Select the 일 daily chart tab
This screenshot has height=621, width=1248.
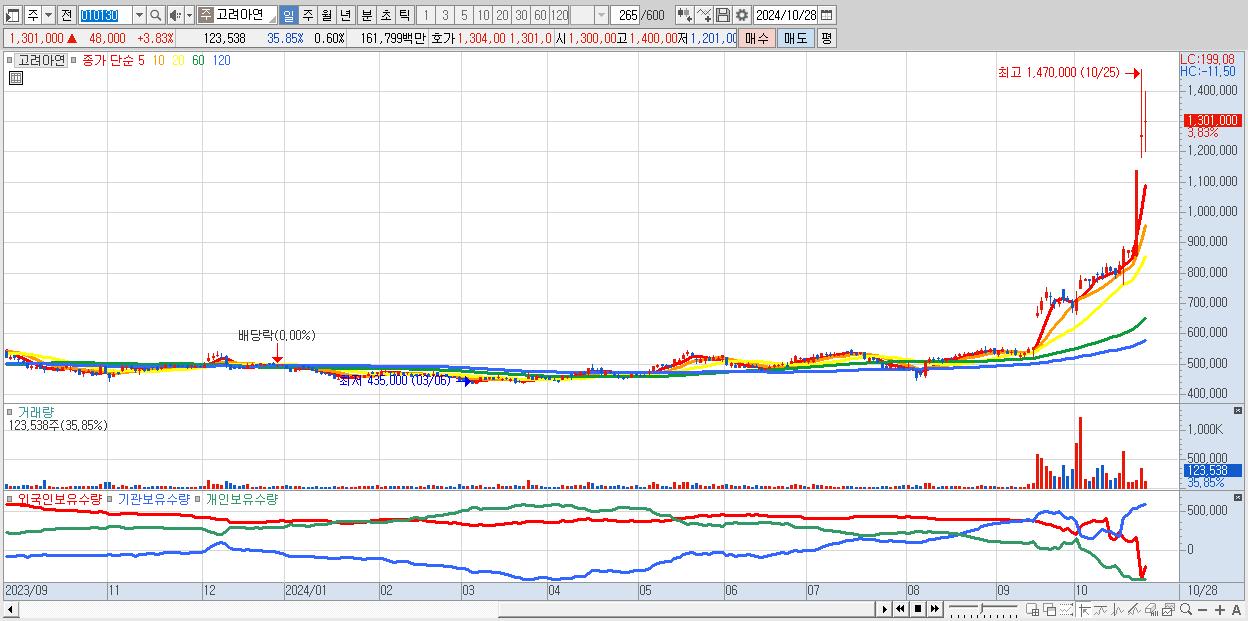point(288,15)
